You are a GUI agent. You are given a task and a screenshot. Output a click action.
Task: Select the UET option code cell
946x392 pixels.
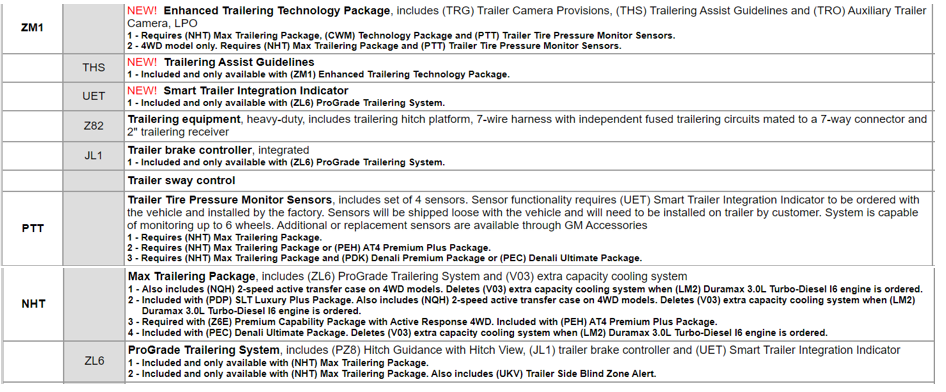[x=94, y=96]
